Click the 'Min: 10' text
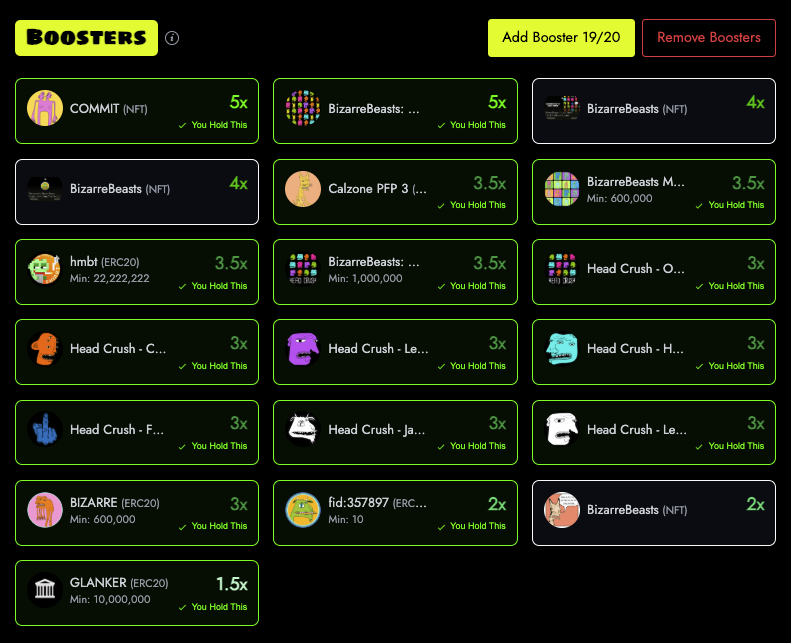The image size is (791, 643). point(346,519)
